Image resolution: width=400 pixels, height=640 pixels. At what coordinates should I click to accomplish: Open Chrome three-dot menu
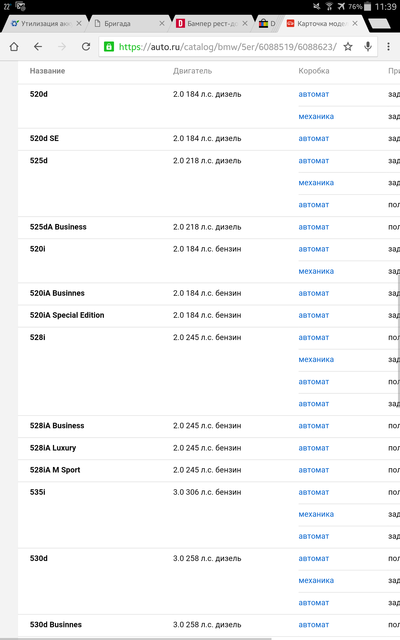388,47
